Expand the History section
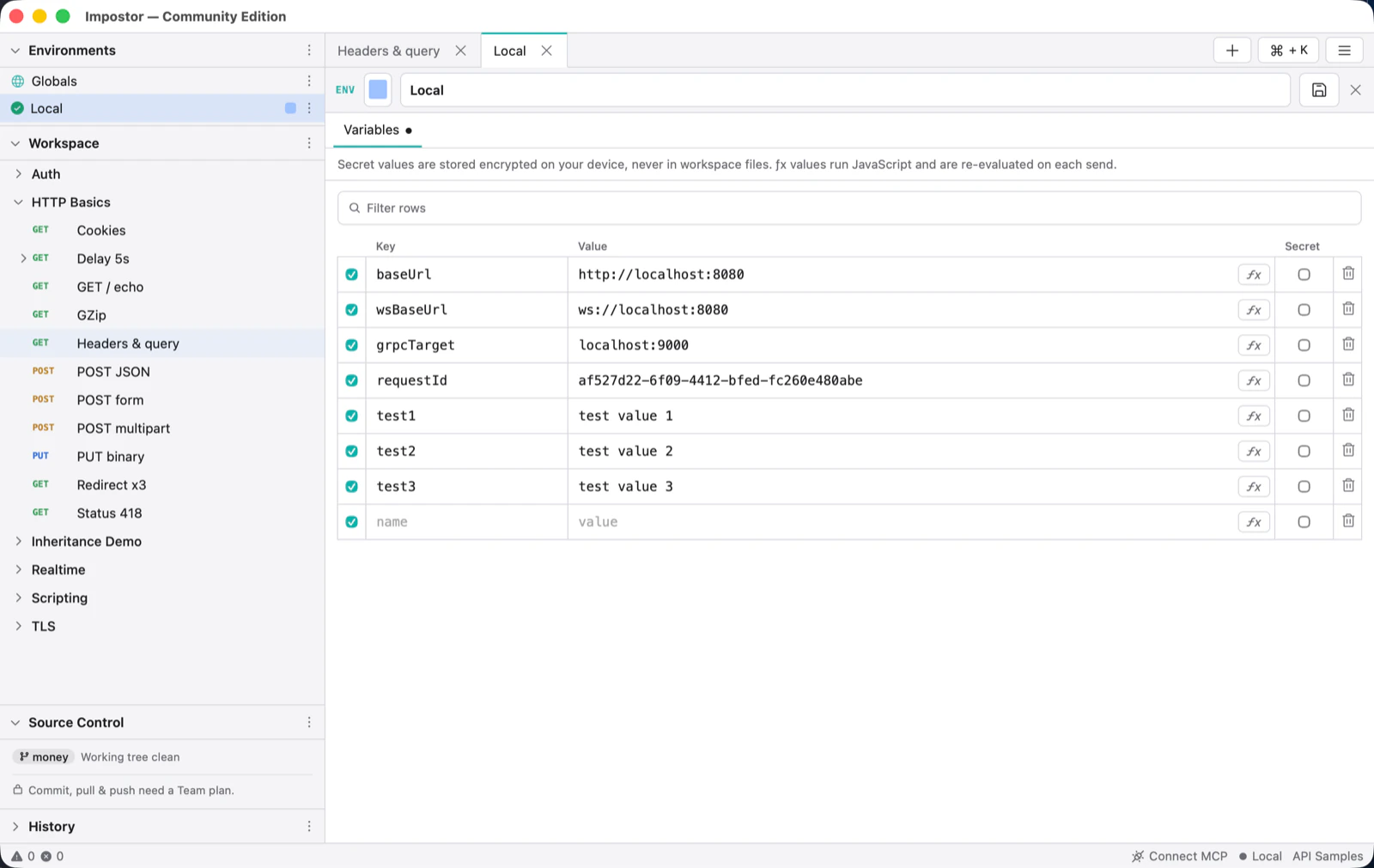This screenshot has width=1374, height=868. [15, 827]
